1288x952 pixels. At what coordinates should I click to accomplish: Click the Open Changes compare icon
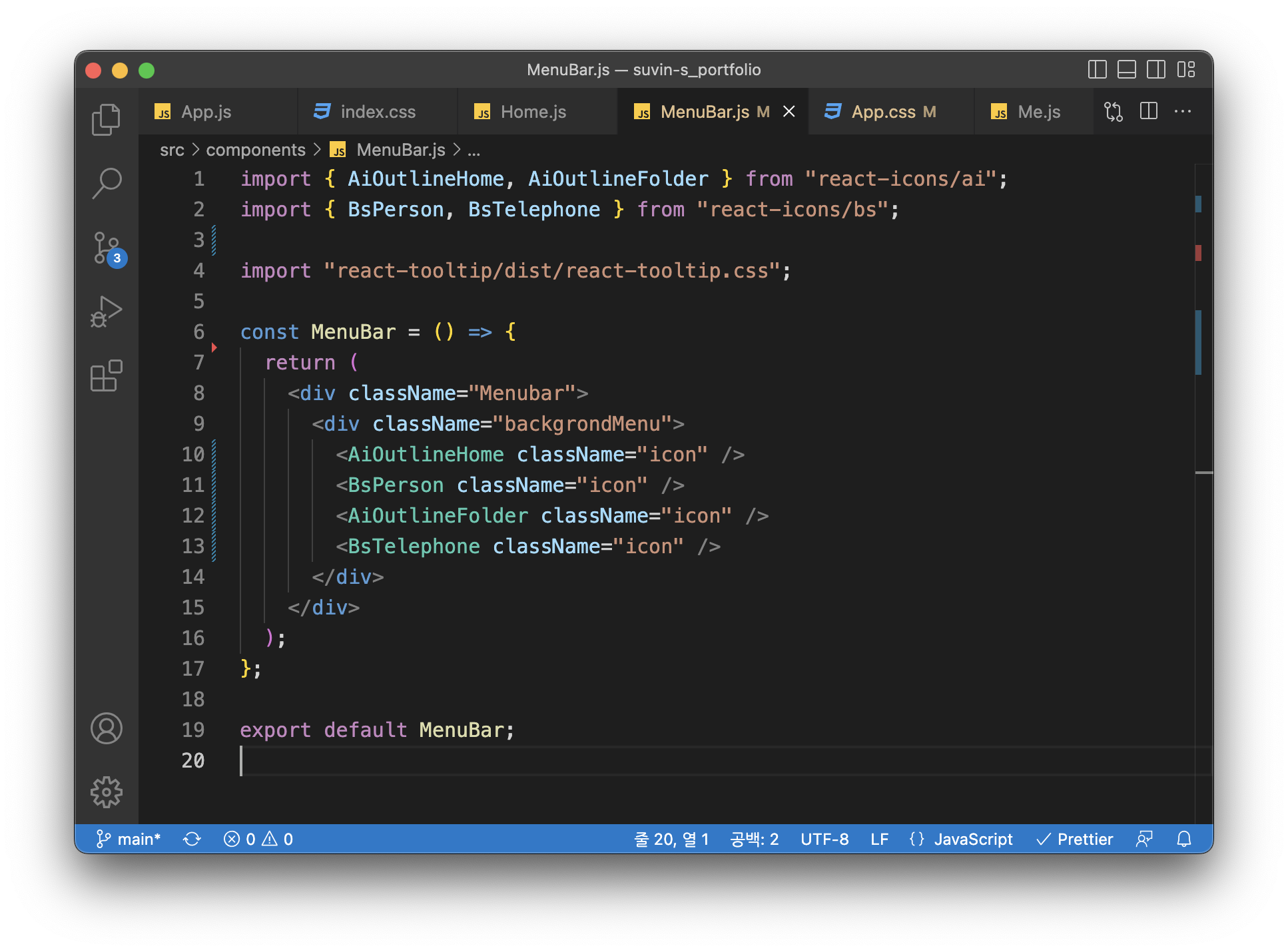click(1114, 111)
